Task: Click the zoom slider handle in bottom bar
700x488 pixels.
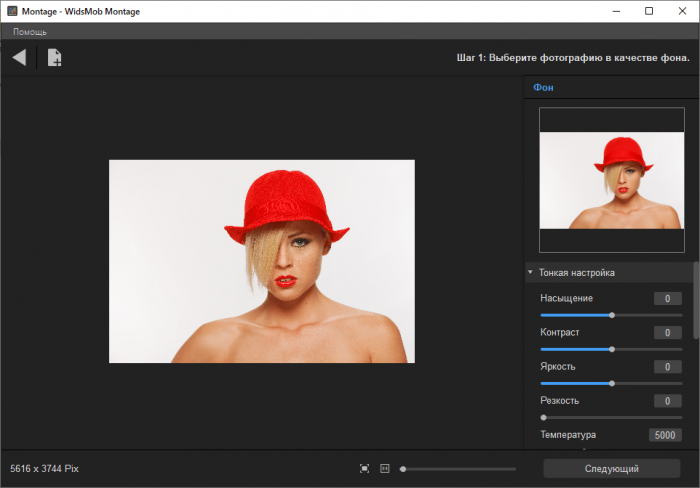Action: tap(403, 468)
